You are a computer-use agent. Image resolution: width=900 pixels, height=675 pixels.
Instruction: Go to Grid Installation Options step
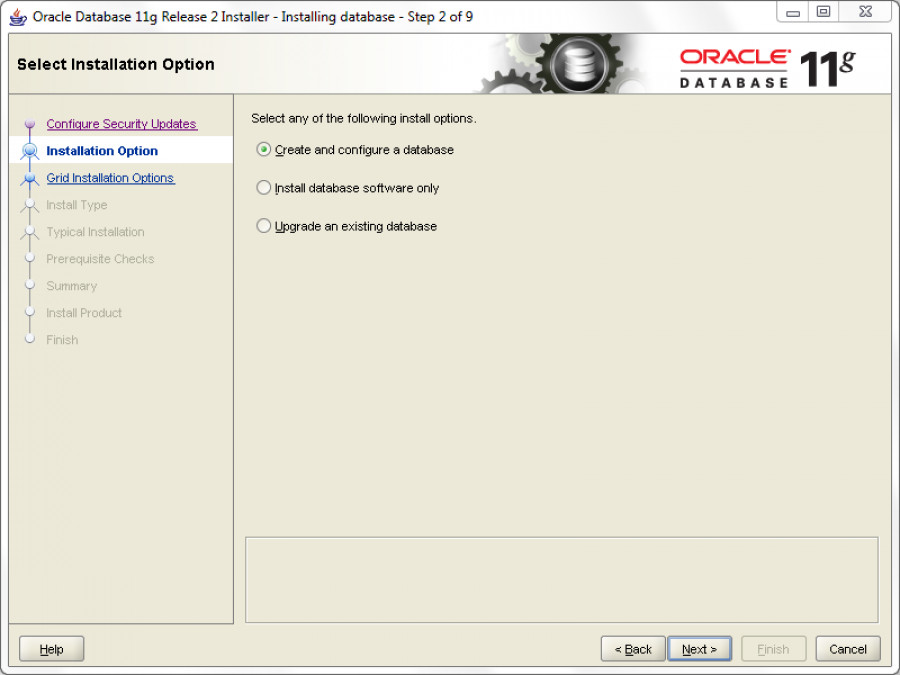click(x=110, y=178)
